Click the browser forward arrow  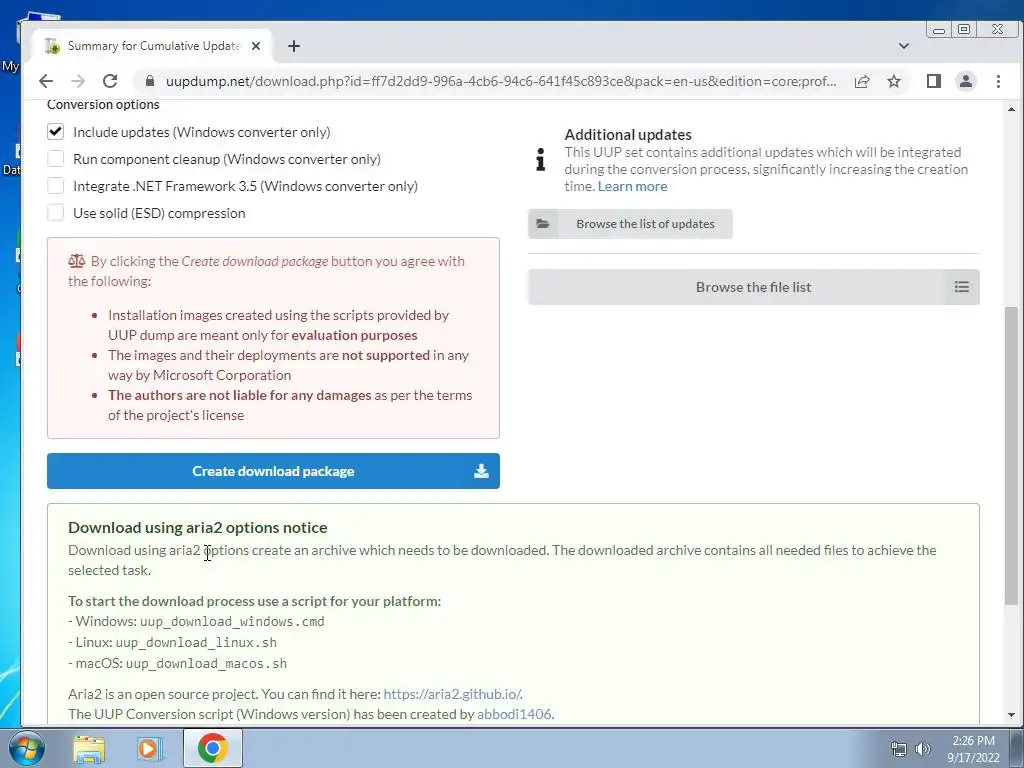pyautogui.click(x=78, y=81)
